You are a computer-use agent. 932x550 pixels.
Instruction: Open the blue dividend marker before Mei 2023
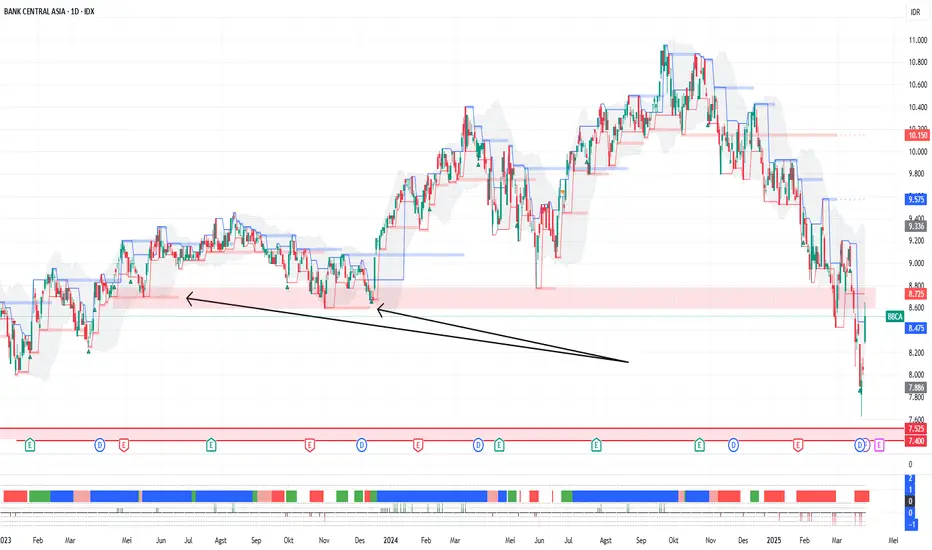click(100, 445)
